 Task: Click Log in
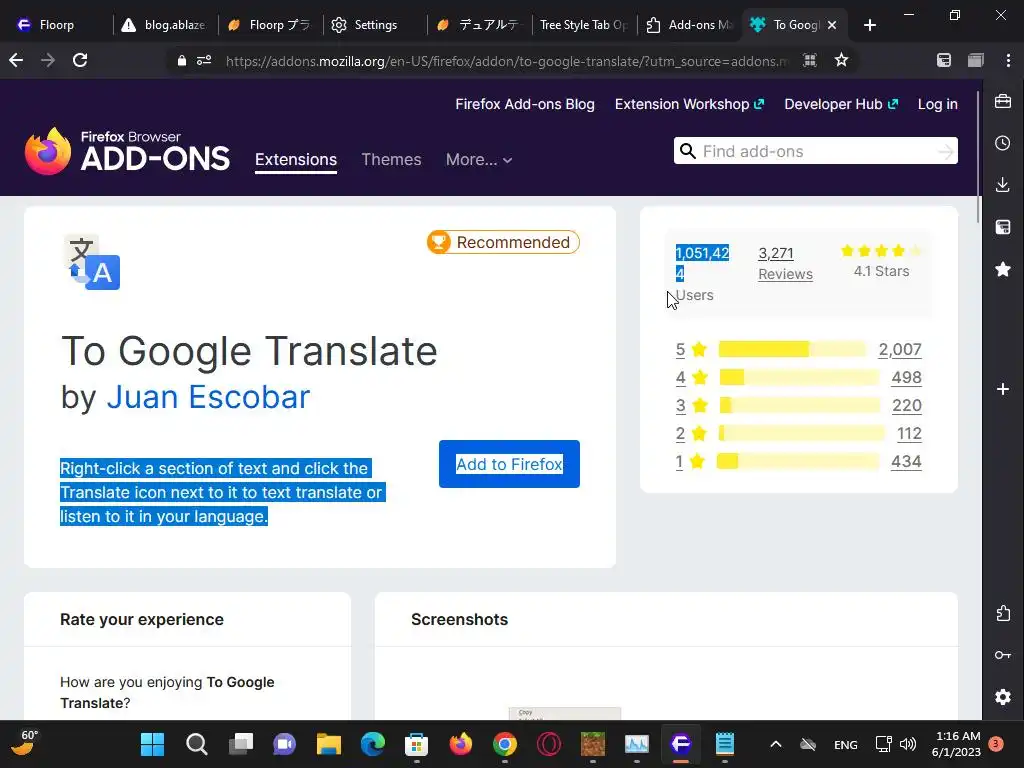(937, 104)
